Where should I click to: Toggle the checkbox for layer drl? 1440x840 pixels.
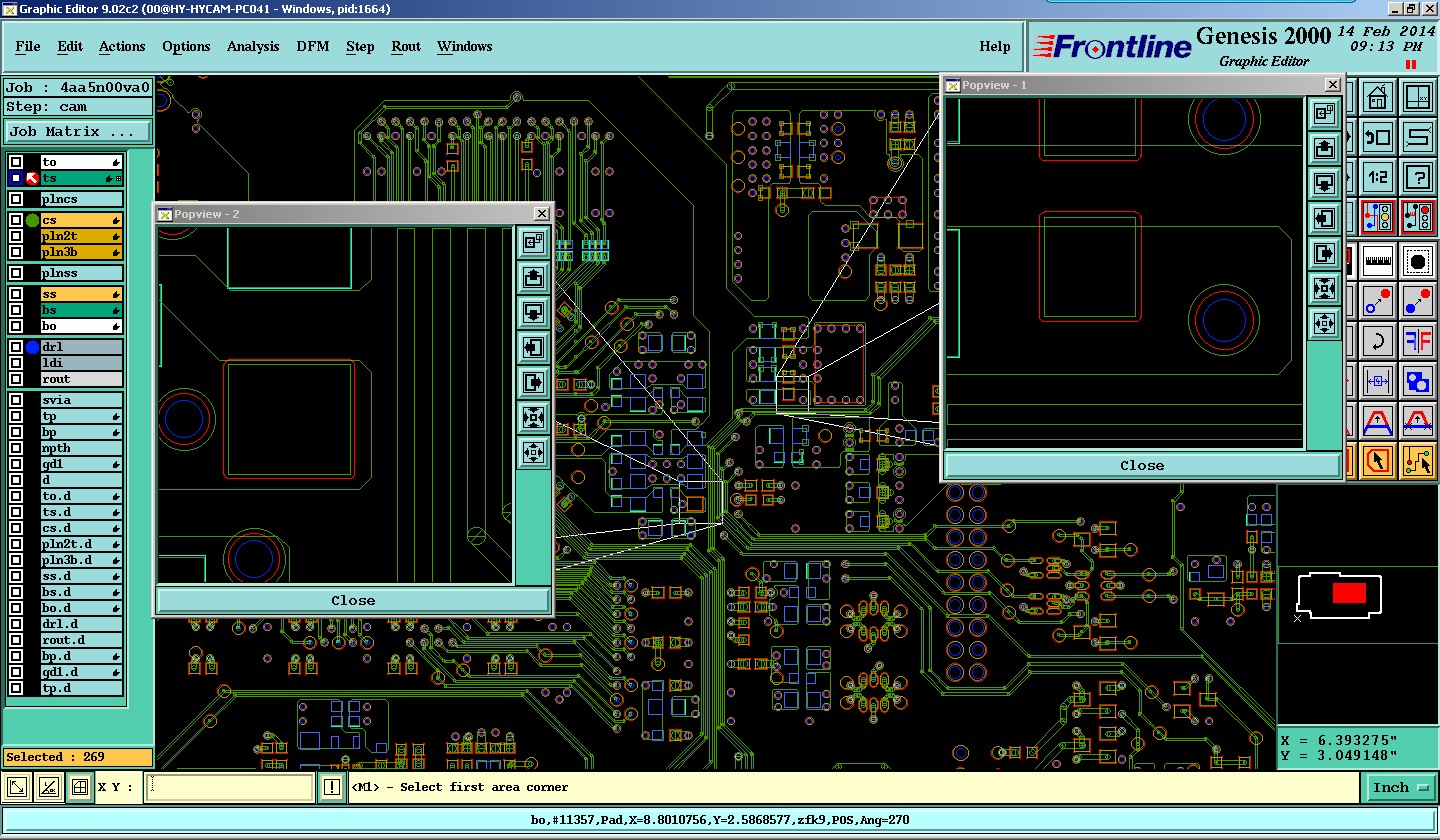pos(16,347)
